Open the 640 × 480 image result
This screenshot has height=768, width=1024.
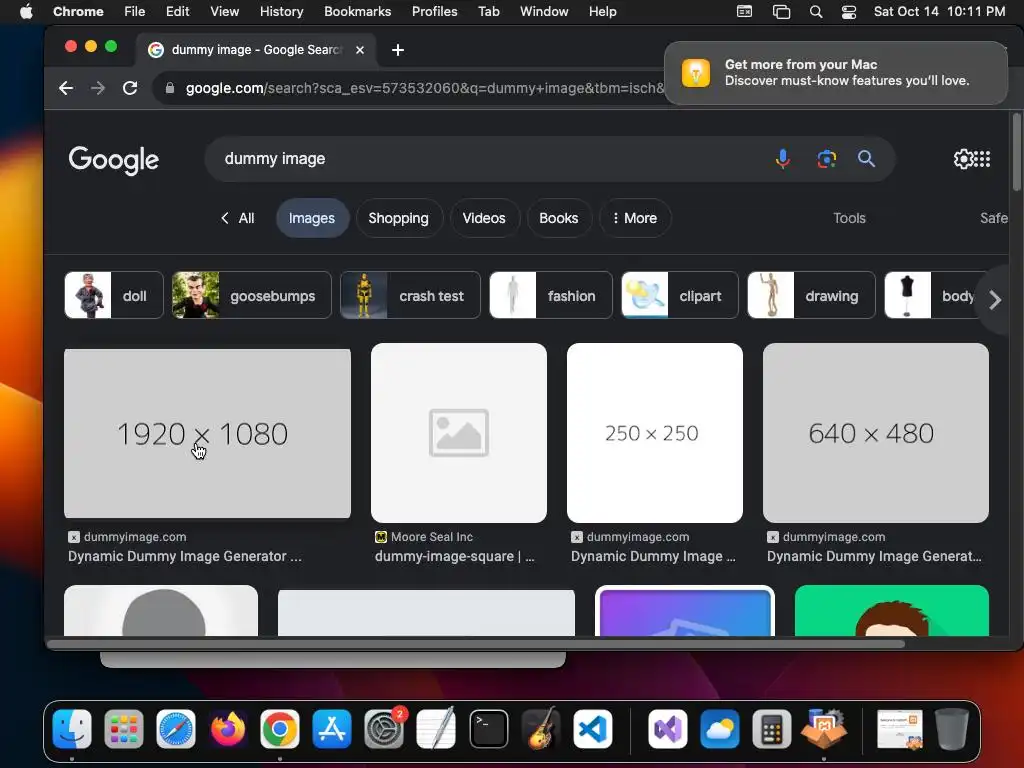tap(875, 433)
